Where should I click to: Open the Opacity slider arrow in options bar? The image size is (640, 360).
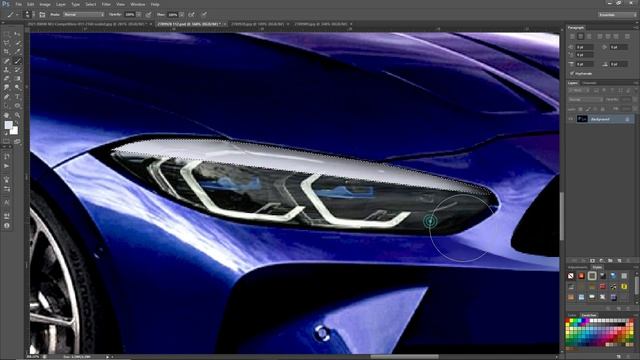pyautogui.click(x=139, y=14)
